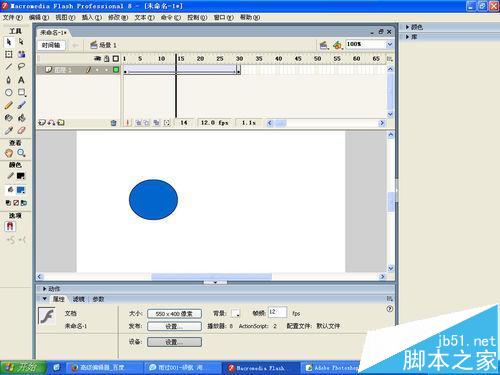
Task: Open properties panel help icon
Action: point(390,309)
